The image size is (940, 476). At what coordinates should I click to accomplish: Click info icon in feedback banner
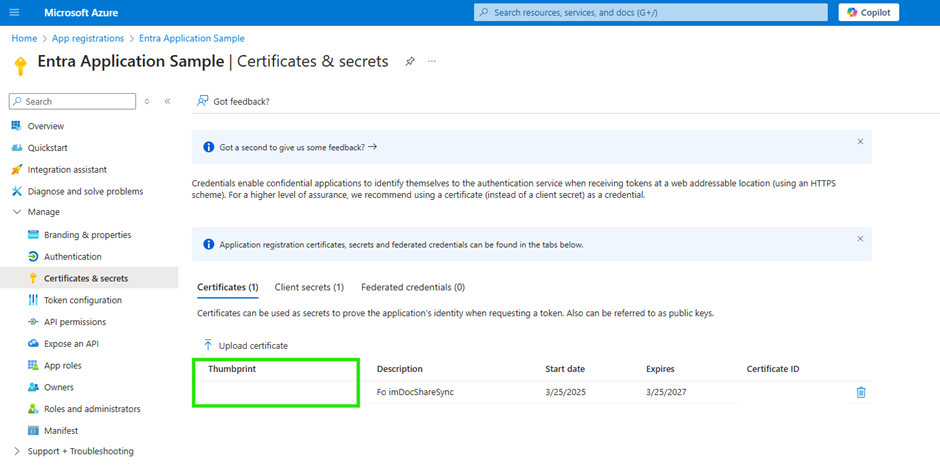click(x=209, y=147)
